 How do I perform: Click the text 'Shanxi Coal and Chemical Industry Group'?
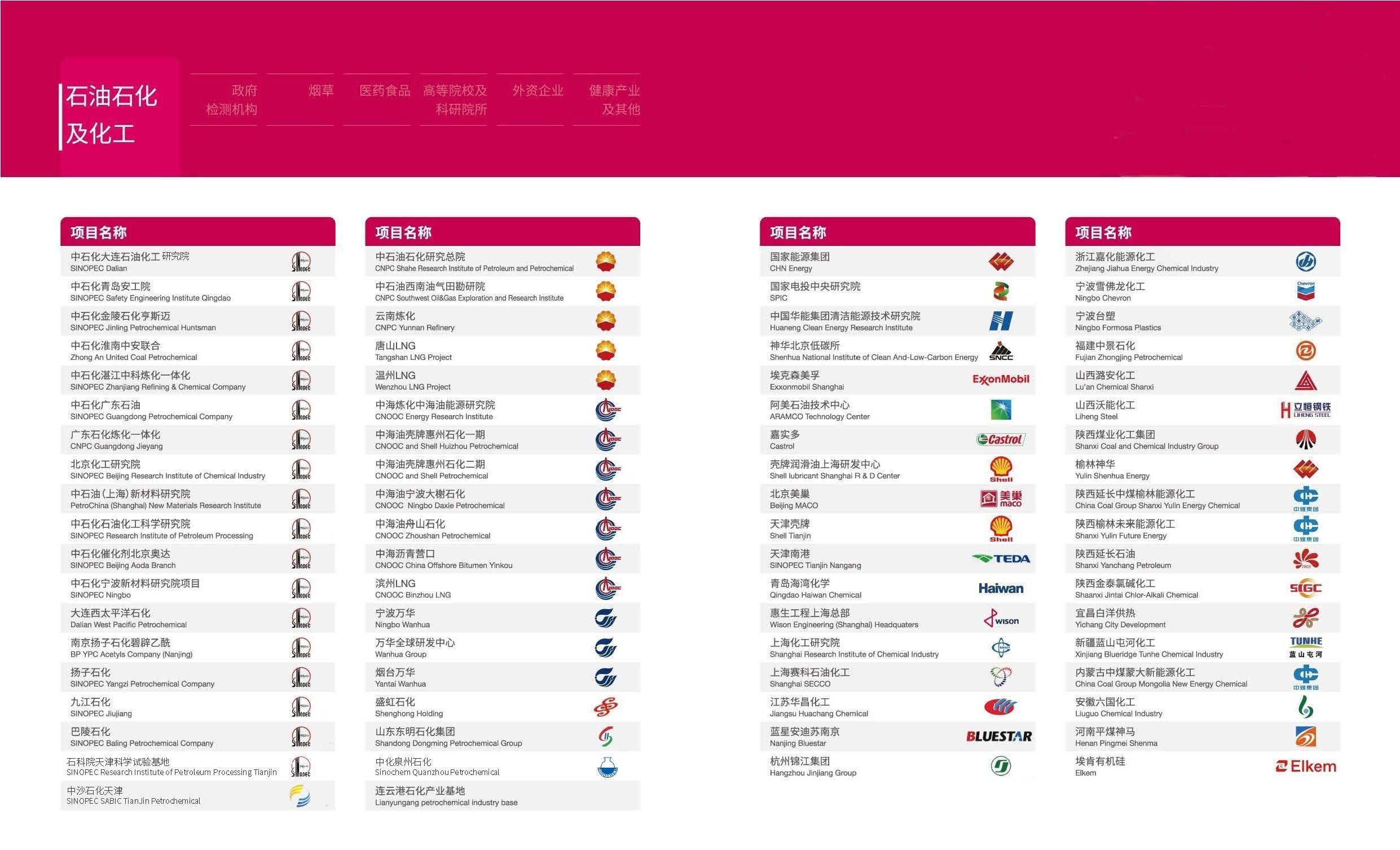(1147, 446)
